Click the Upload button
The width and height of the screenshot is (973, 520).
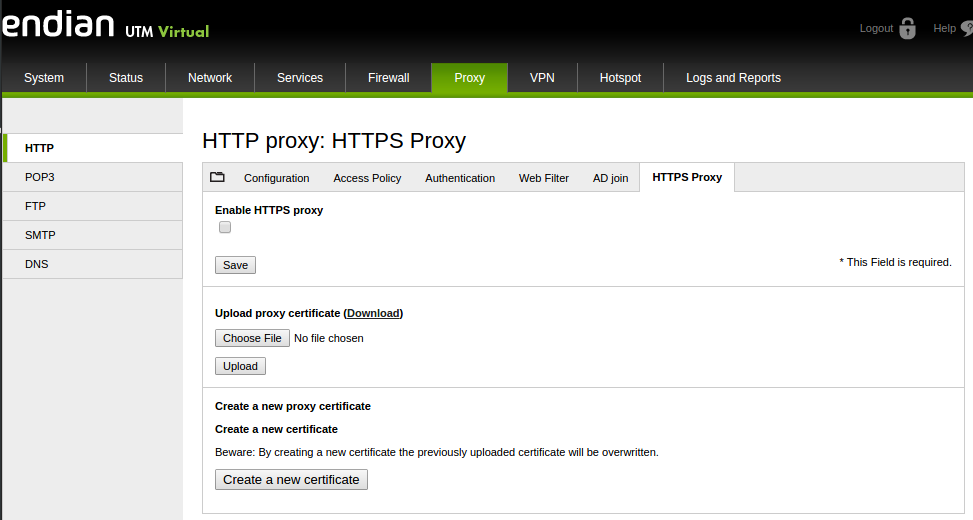click(x=240, y=366)
